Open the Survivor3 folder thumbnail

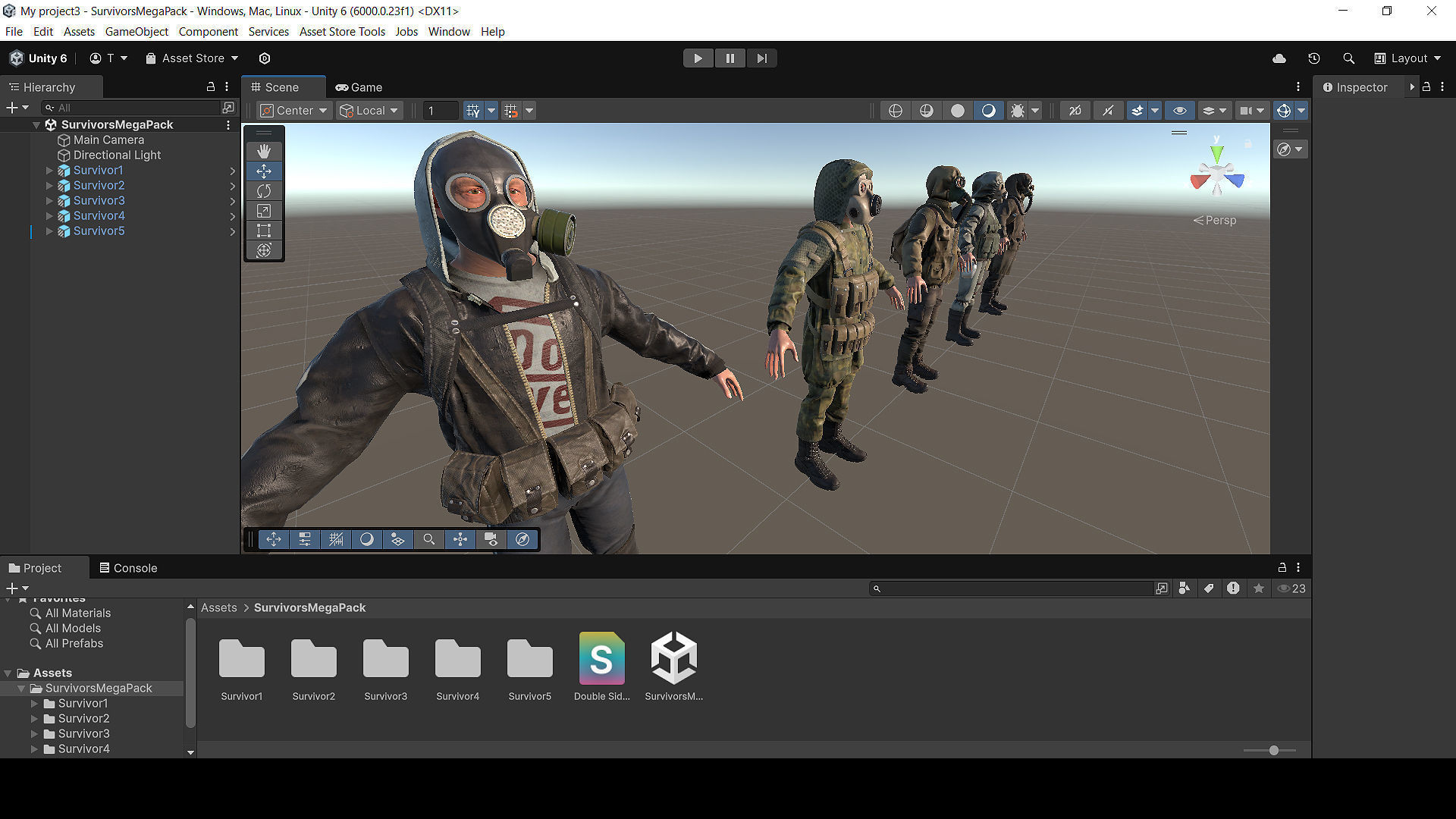386,667
